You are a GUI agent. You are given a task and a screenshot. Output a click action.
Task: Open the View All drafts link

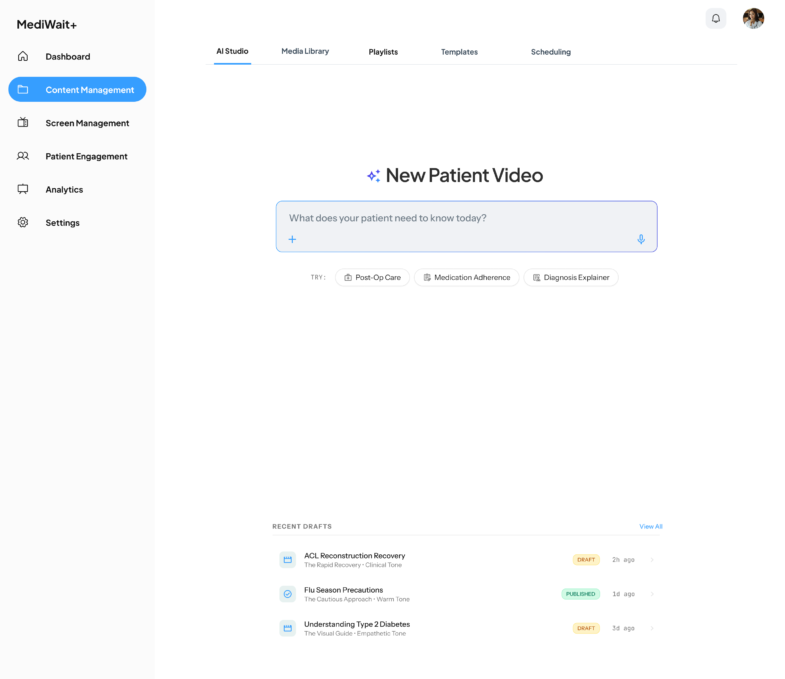coord(650,526)
